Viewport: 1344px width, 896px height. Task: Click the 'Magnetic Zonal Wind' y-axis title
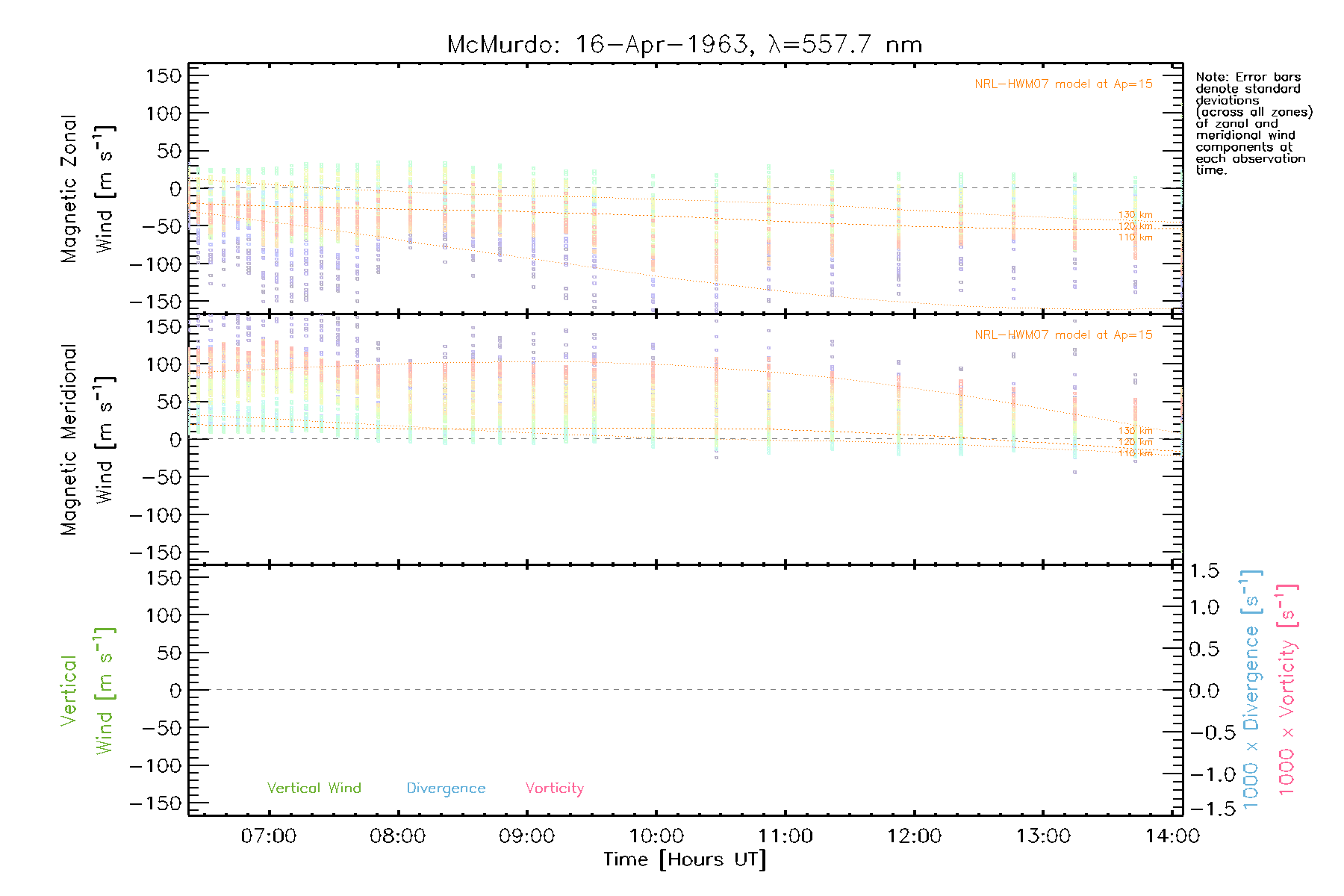coord(87,189)
